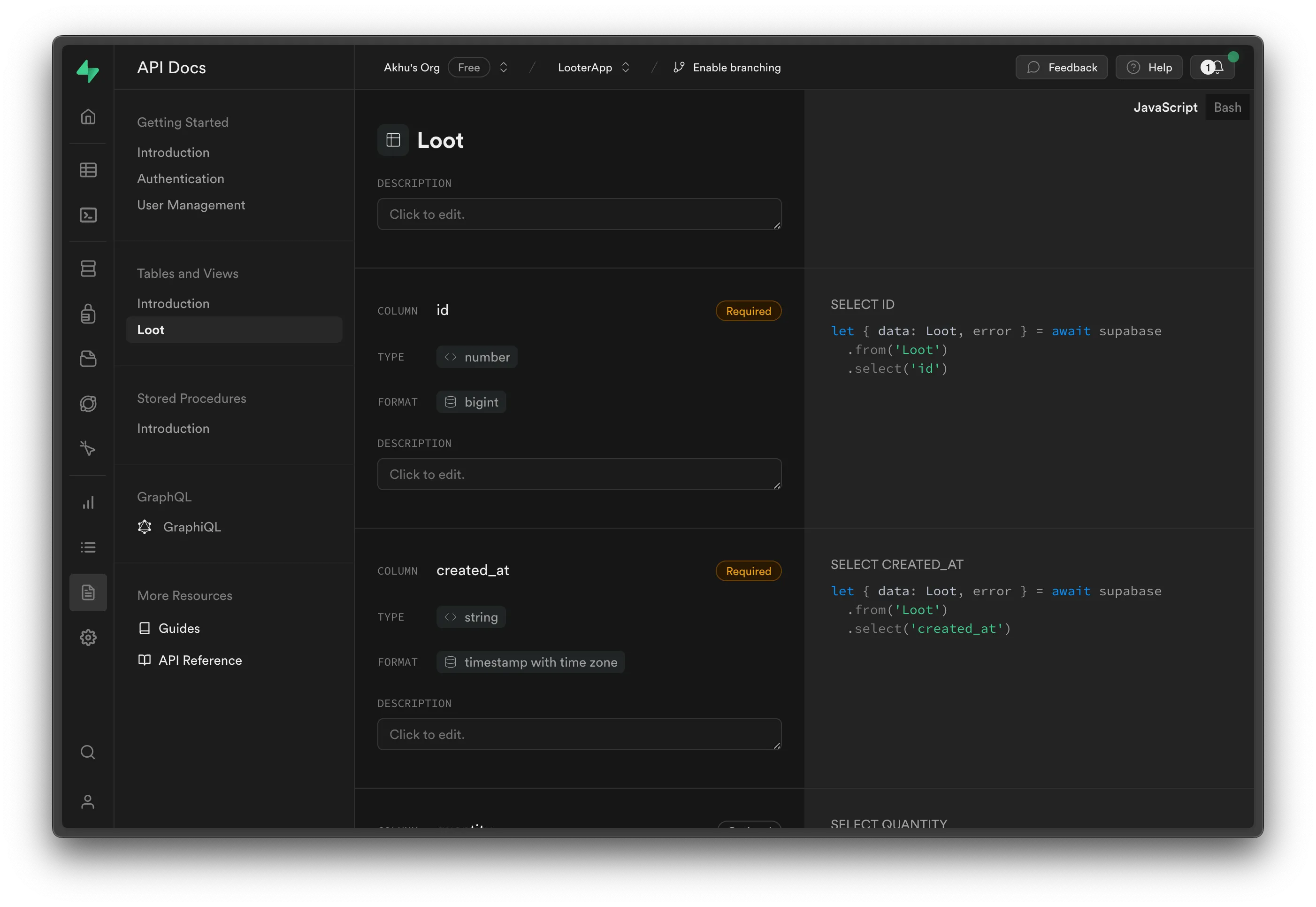Open the Database sidebar icon

pos(88,268)
